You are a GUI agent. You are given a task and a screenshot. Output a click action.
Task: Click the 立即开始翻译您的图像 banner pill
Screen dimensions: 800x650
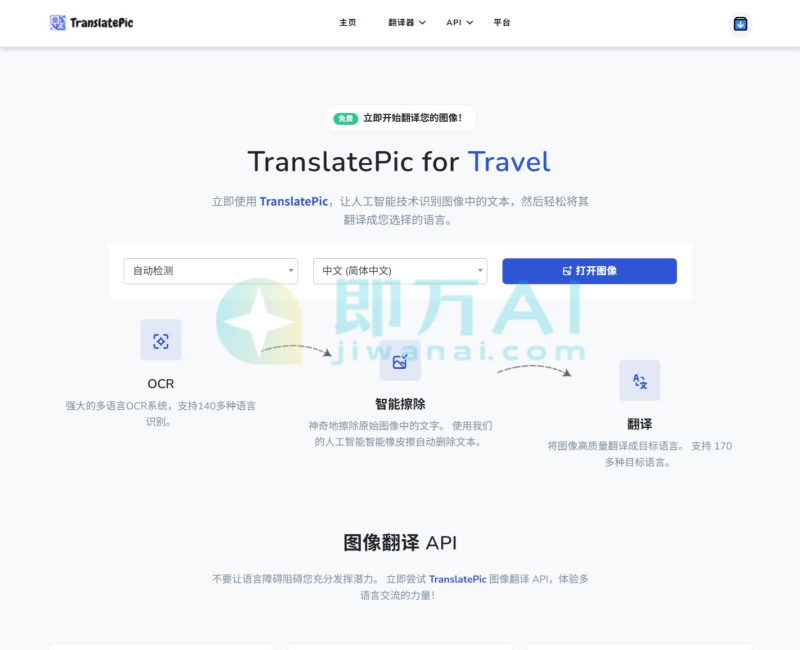[x=399, y=117]
